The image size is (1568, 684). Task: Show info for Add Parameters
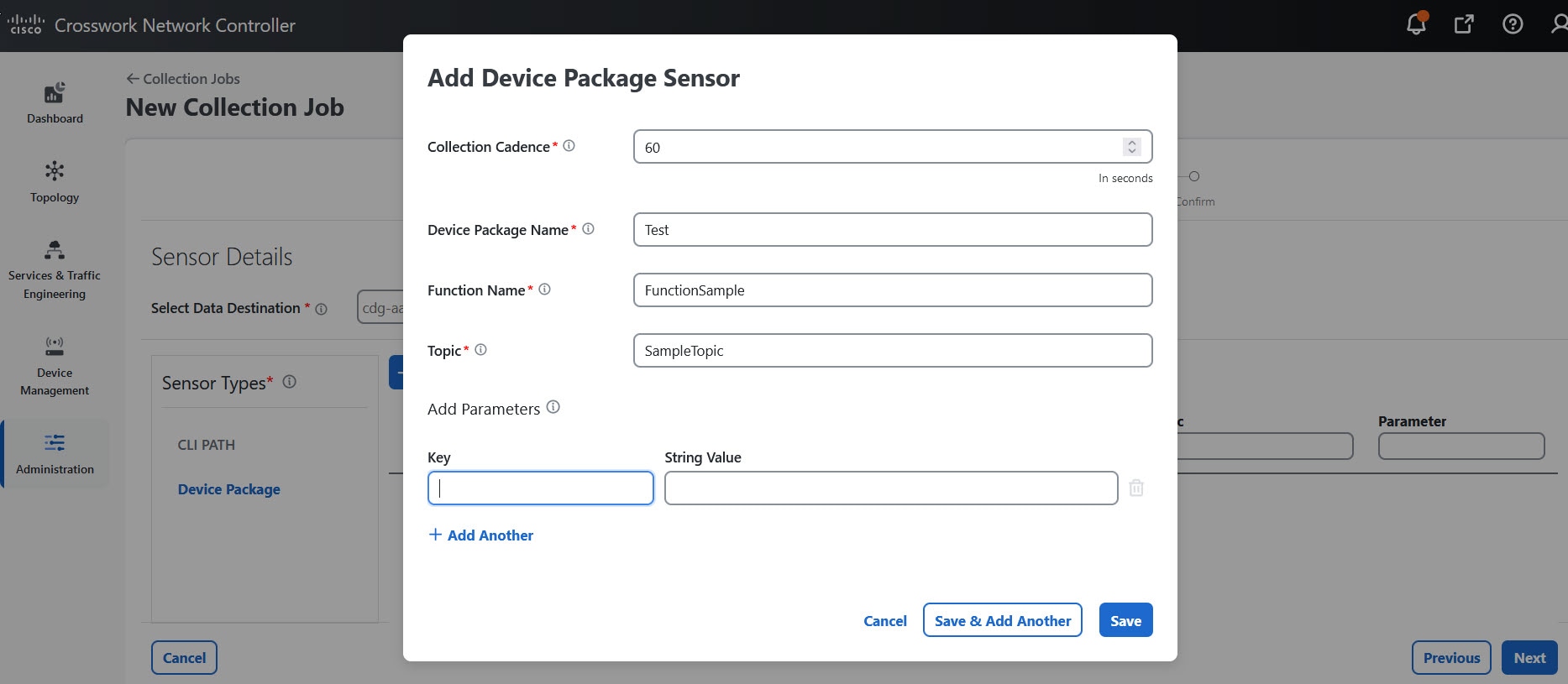(553, 407)
